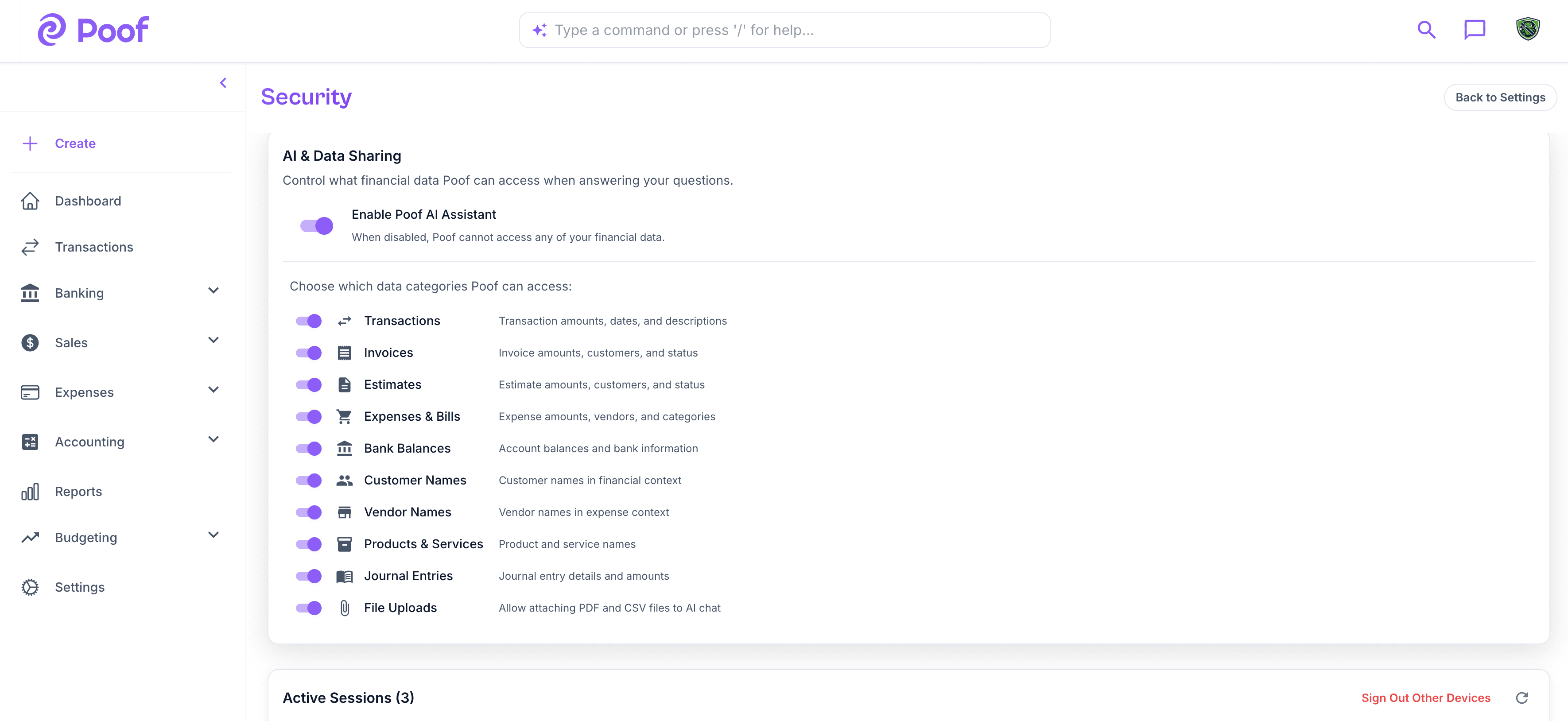Disable the Poof AI Assistant

[x=317, y=225]
